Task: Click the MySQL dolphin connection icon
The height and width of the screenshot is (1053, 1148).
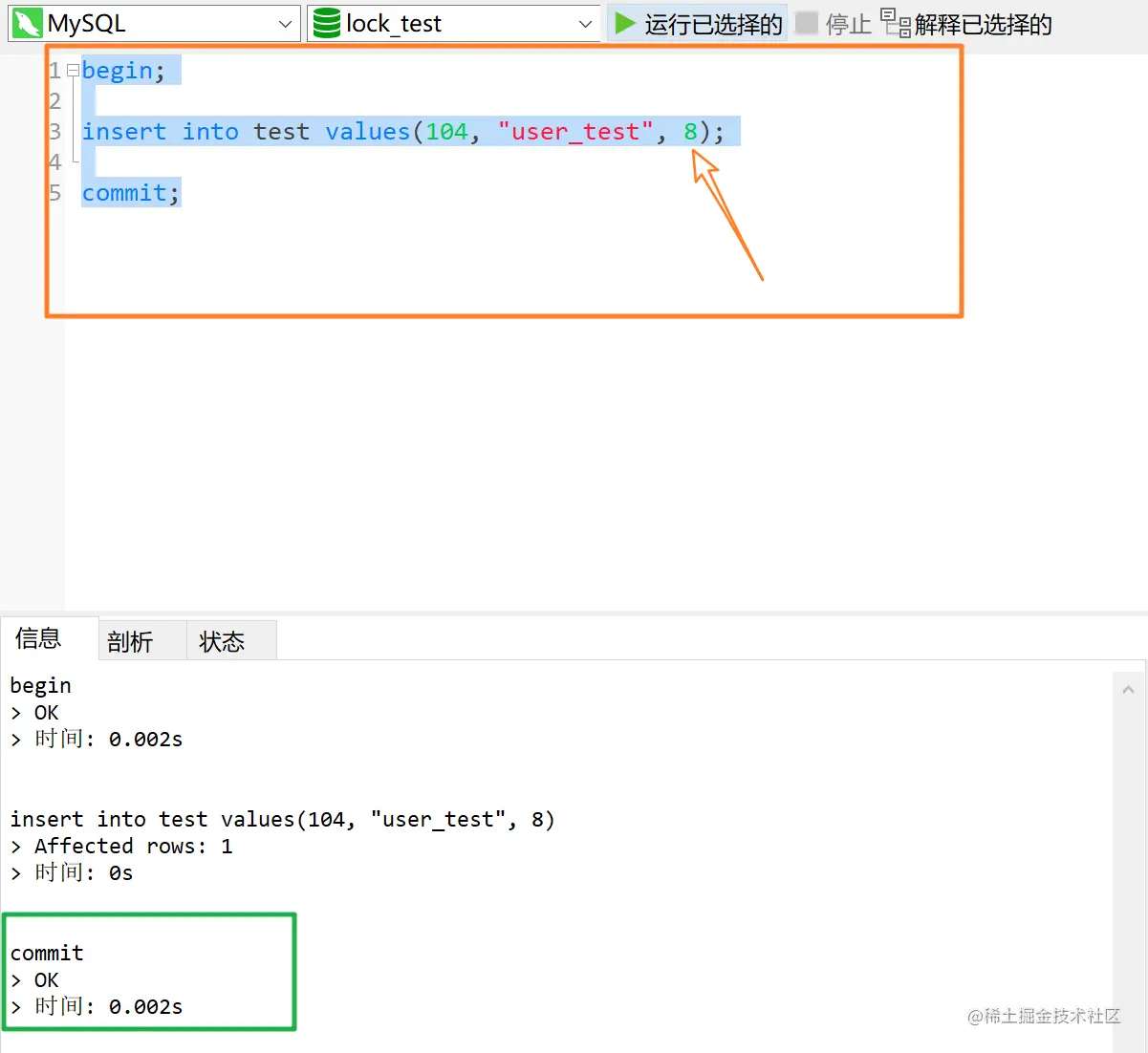Action: 27,24
